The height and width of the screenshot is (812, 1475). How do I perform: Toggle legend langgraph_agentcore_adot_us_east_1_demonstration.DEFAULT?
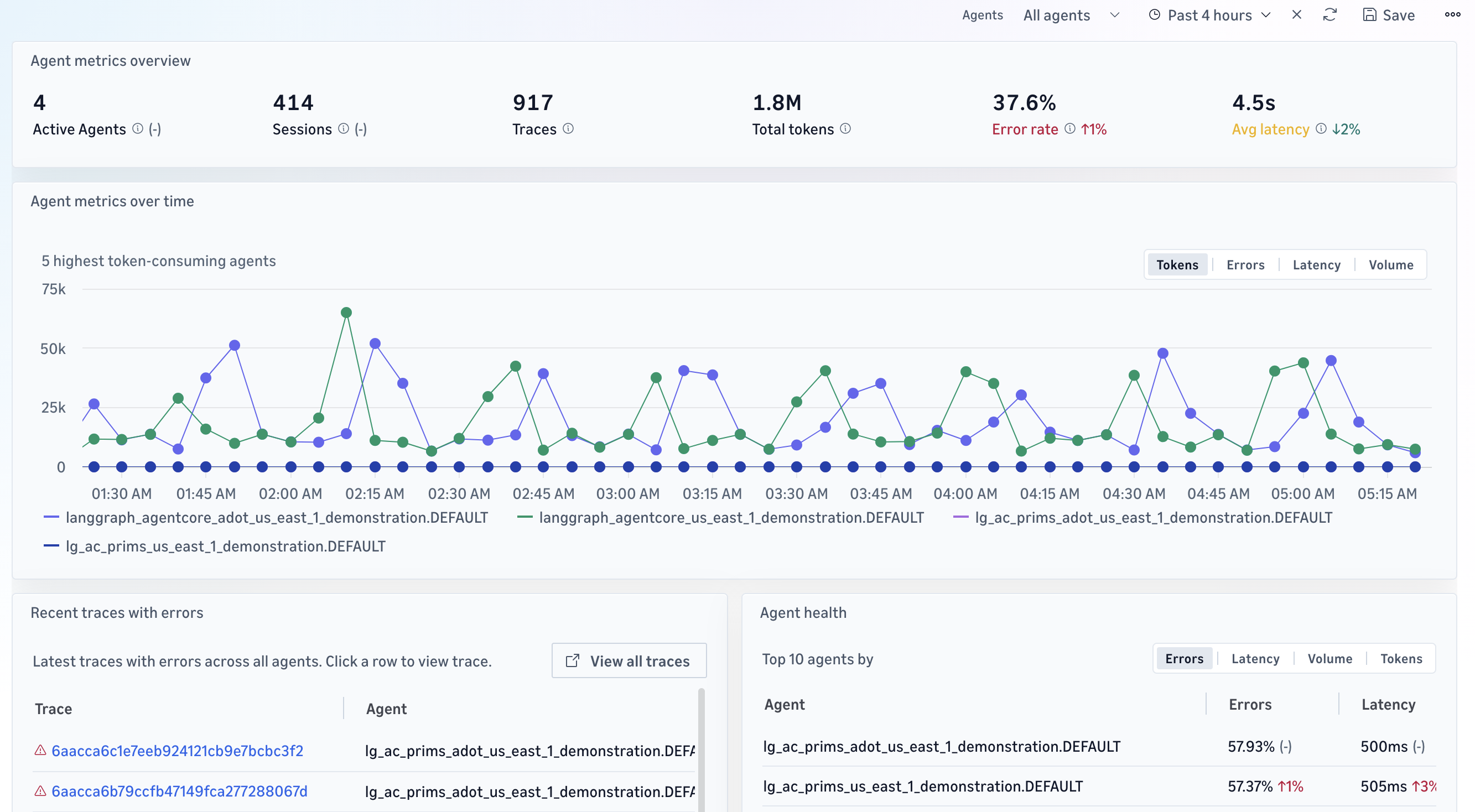point(266,518)
